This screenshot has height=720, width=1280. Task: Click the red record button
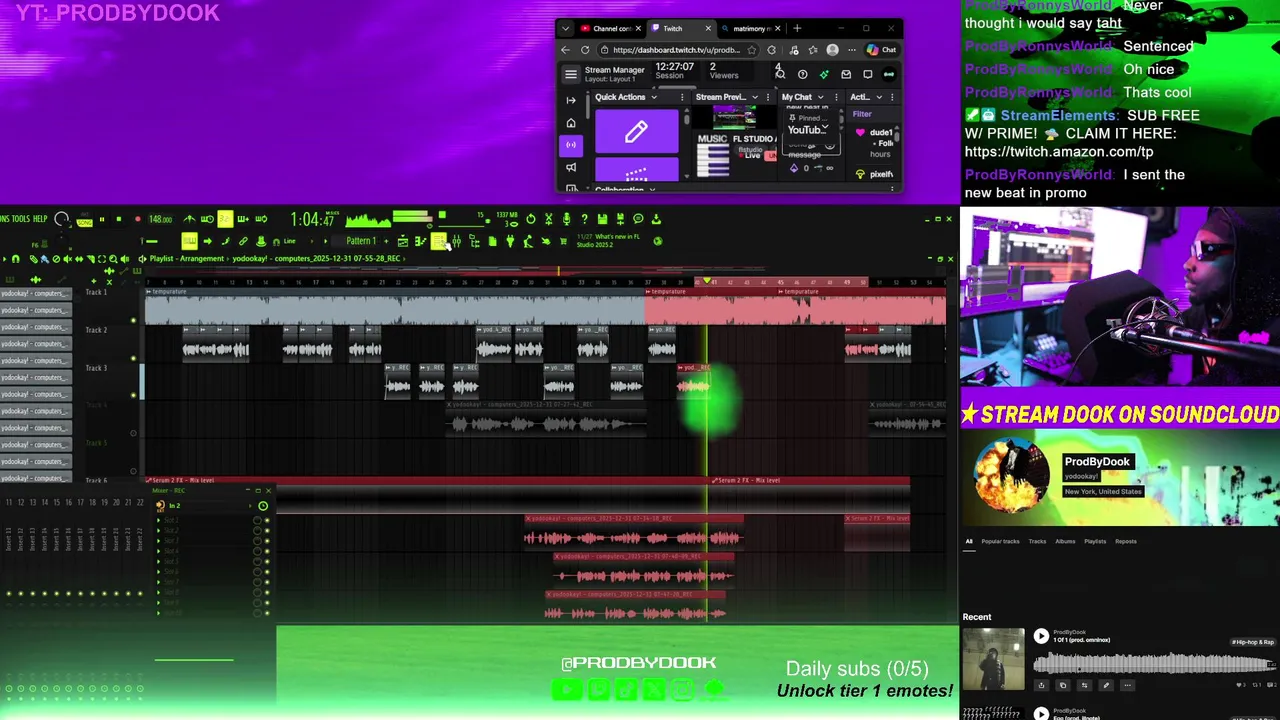(x=138, y=219)
